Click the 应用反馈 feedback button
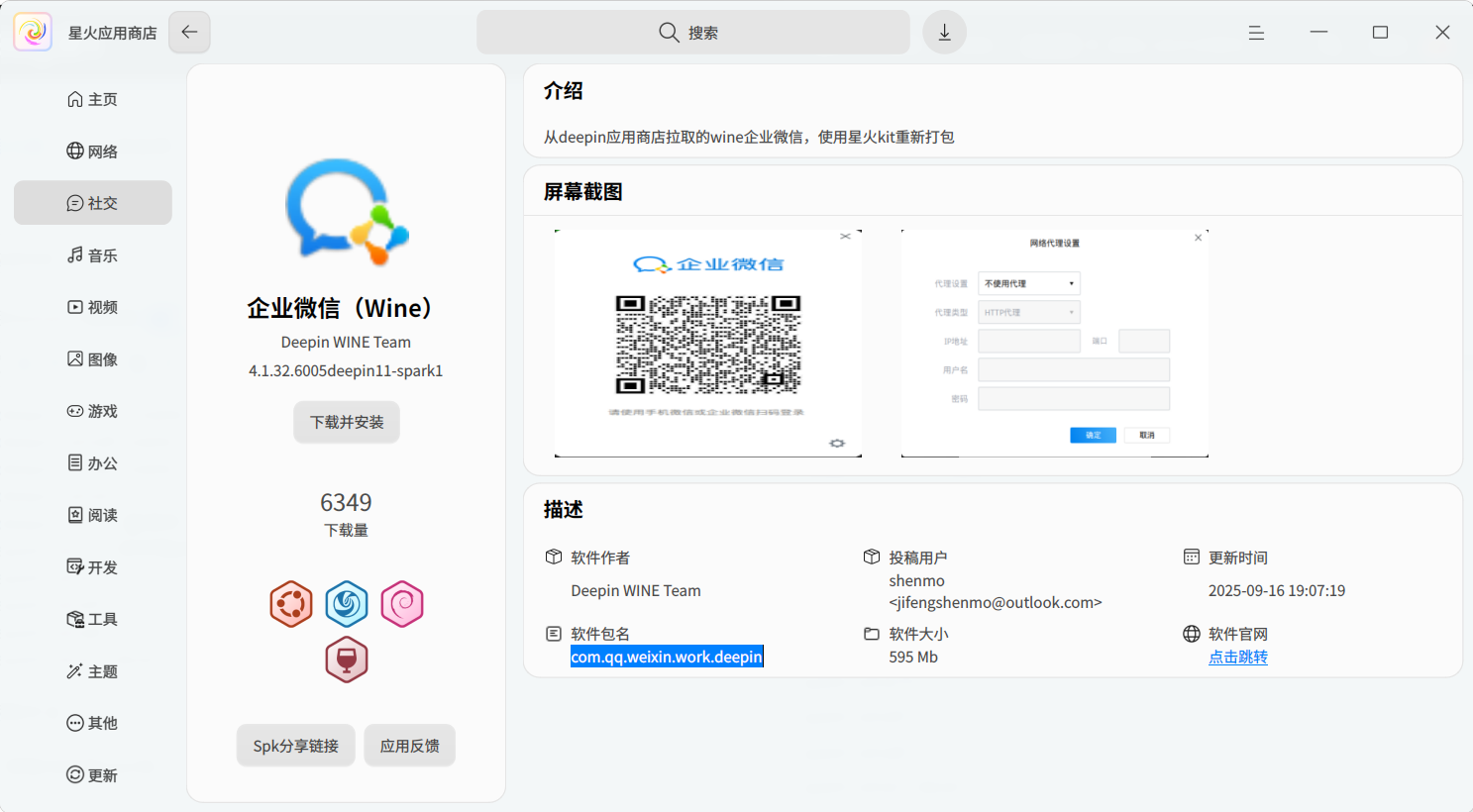The height and width of the screenshot is (812, 1473). click(410, 746)
